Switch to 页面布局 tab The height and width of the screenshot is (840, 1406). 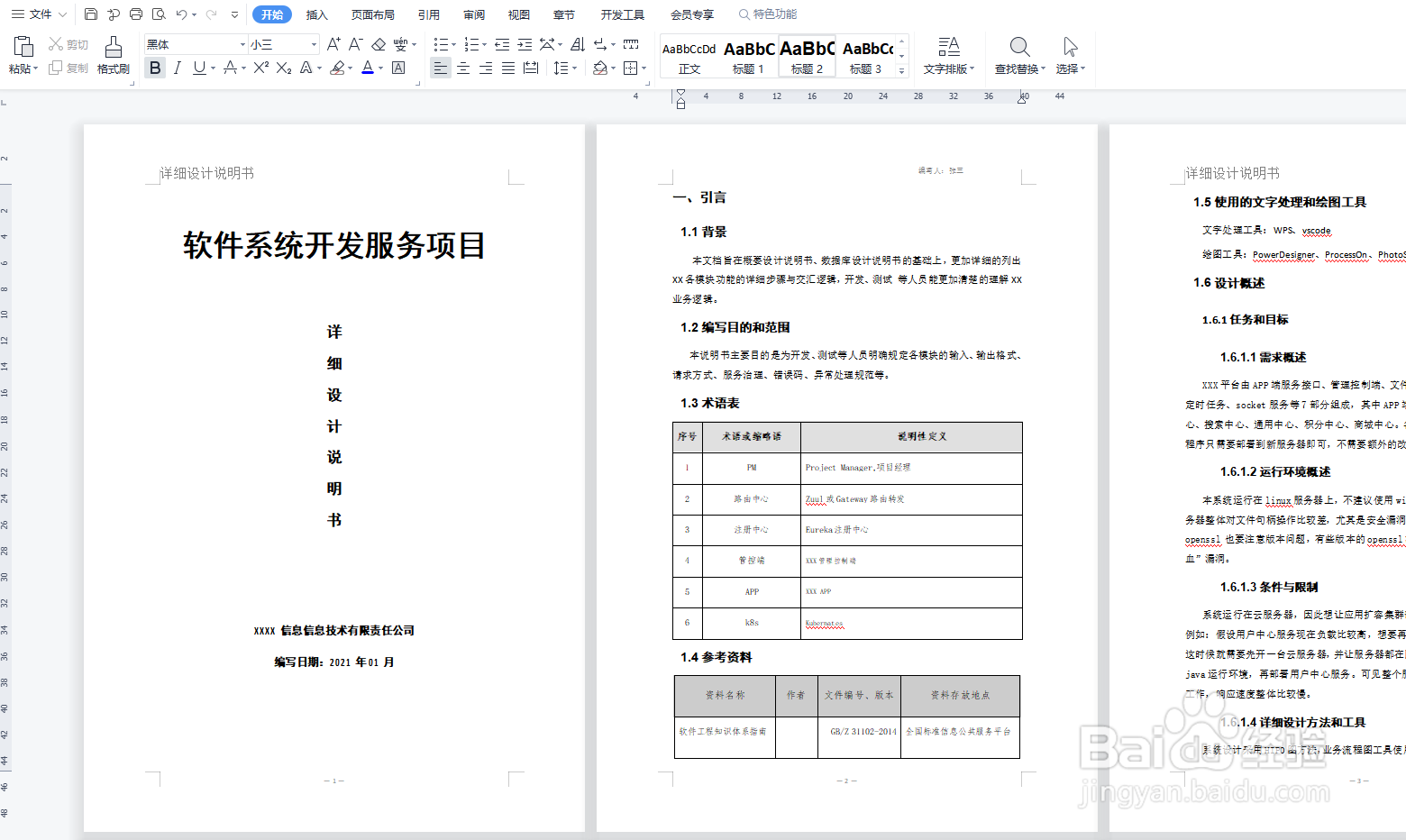click(x=373, y=14)
